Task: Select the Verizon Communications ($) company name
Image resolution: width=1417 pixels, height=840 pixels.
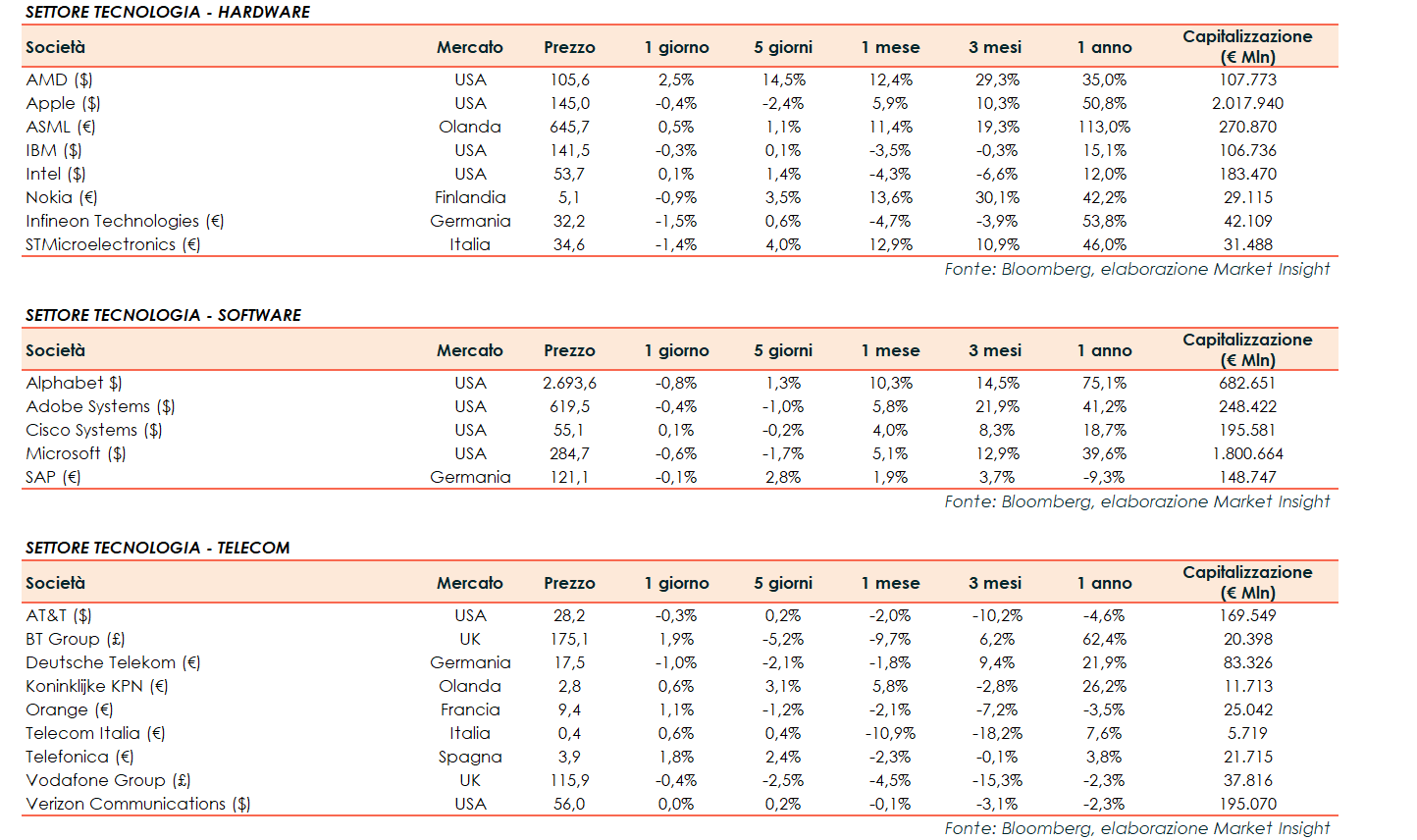Action: [x=138, y=804]
